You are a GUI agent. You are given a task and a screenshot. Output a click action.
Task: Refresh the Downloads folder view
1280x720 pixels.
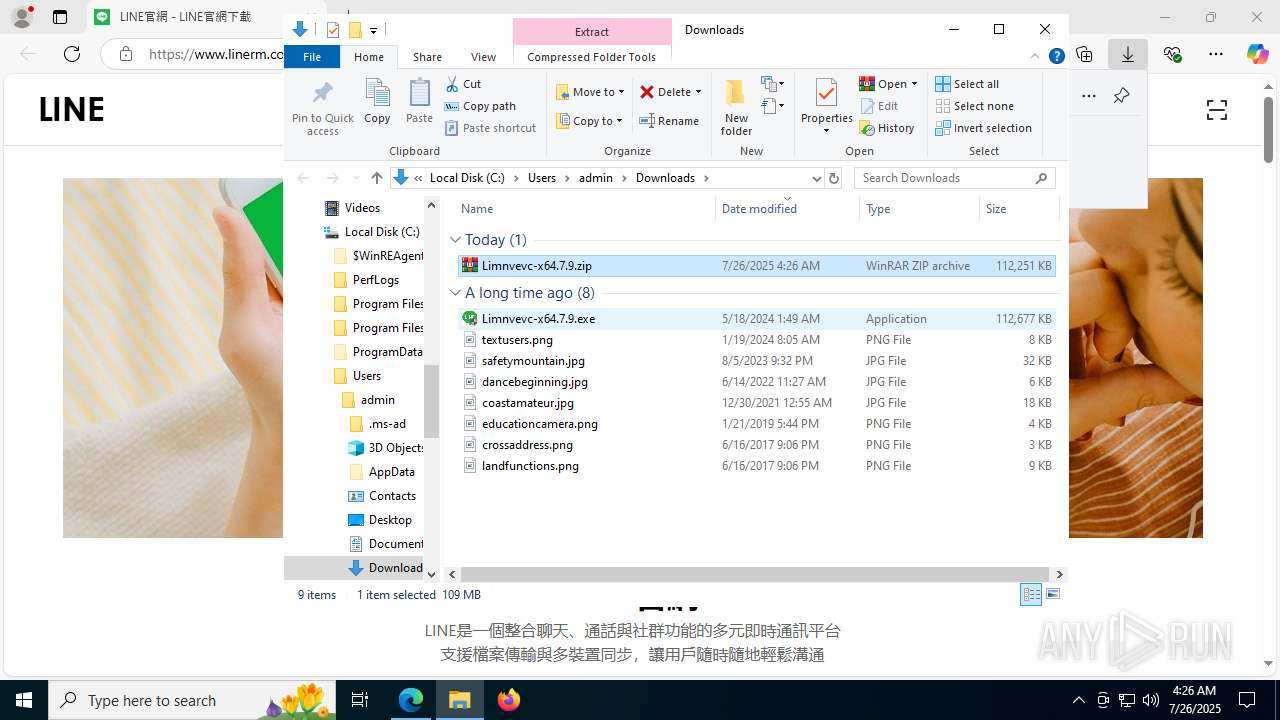(x=834, y=178)
